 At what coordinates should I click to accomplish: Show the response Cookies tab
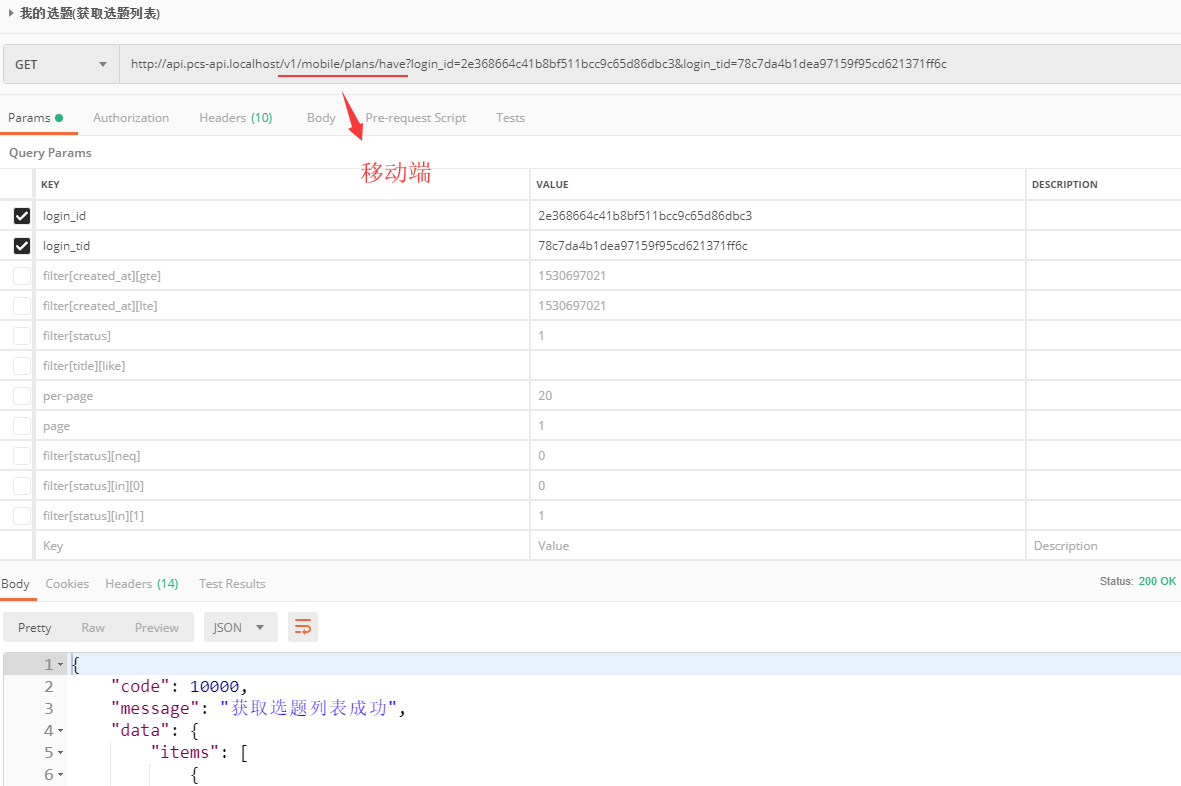click(x=67, y=584)
